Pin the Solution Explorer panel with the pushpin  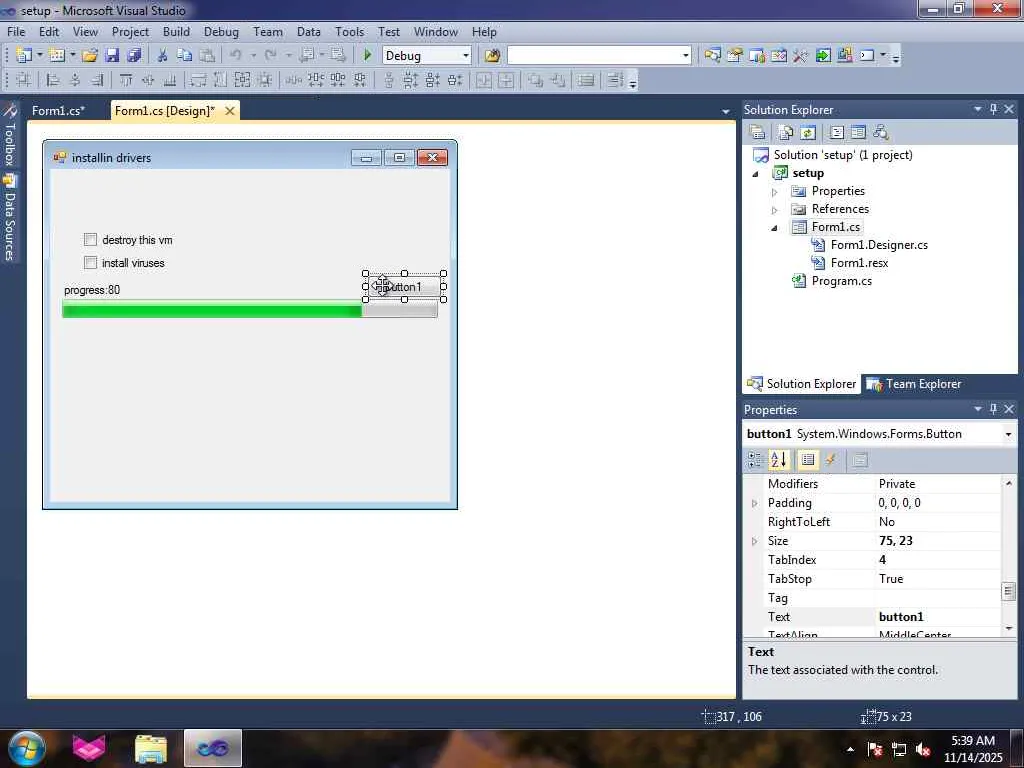pos(993,109)
